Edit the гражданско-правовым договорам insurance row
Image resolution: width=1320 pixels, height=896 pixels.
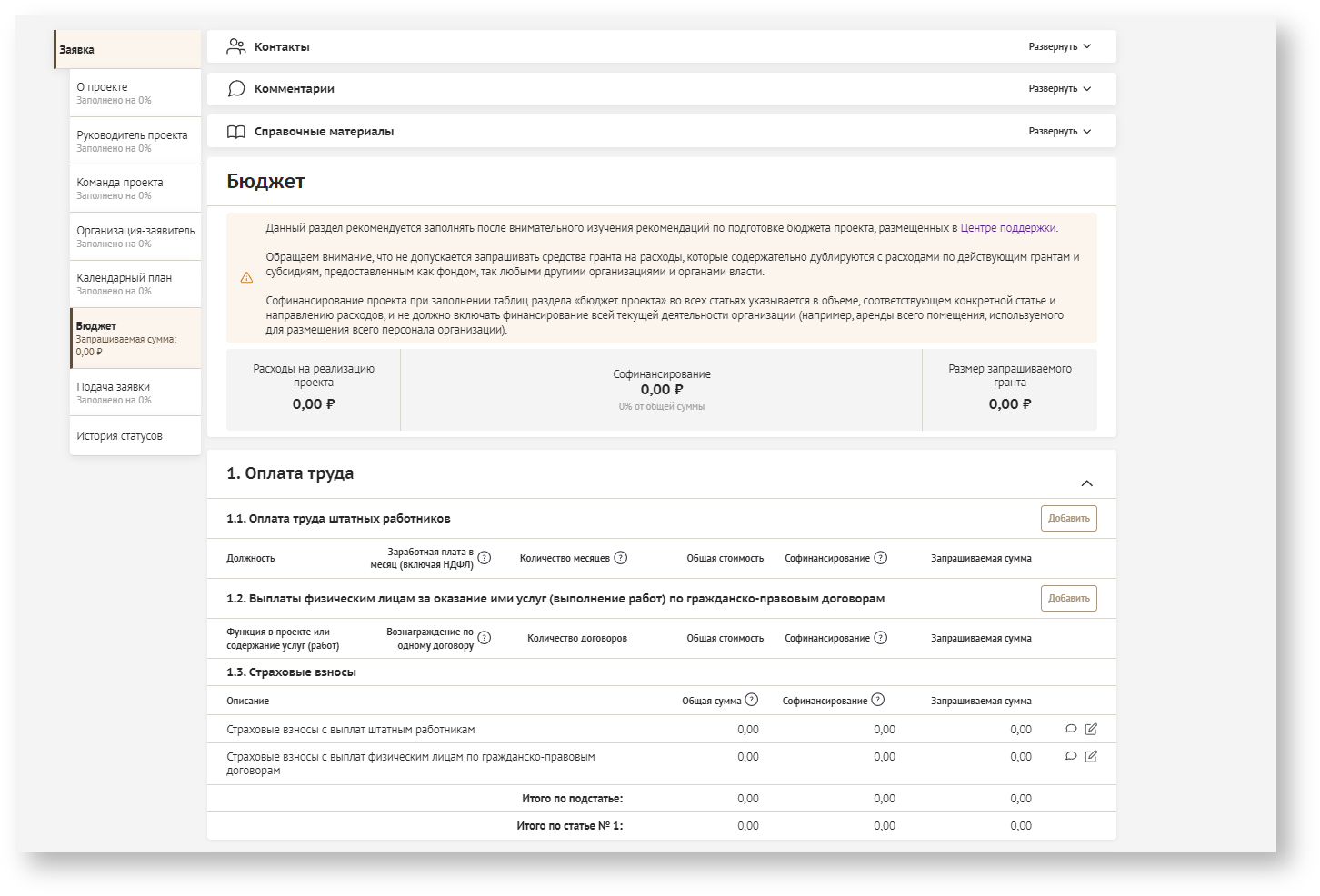pyautogui.click(x=1091, y=756)
